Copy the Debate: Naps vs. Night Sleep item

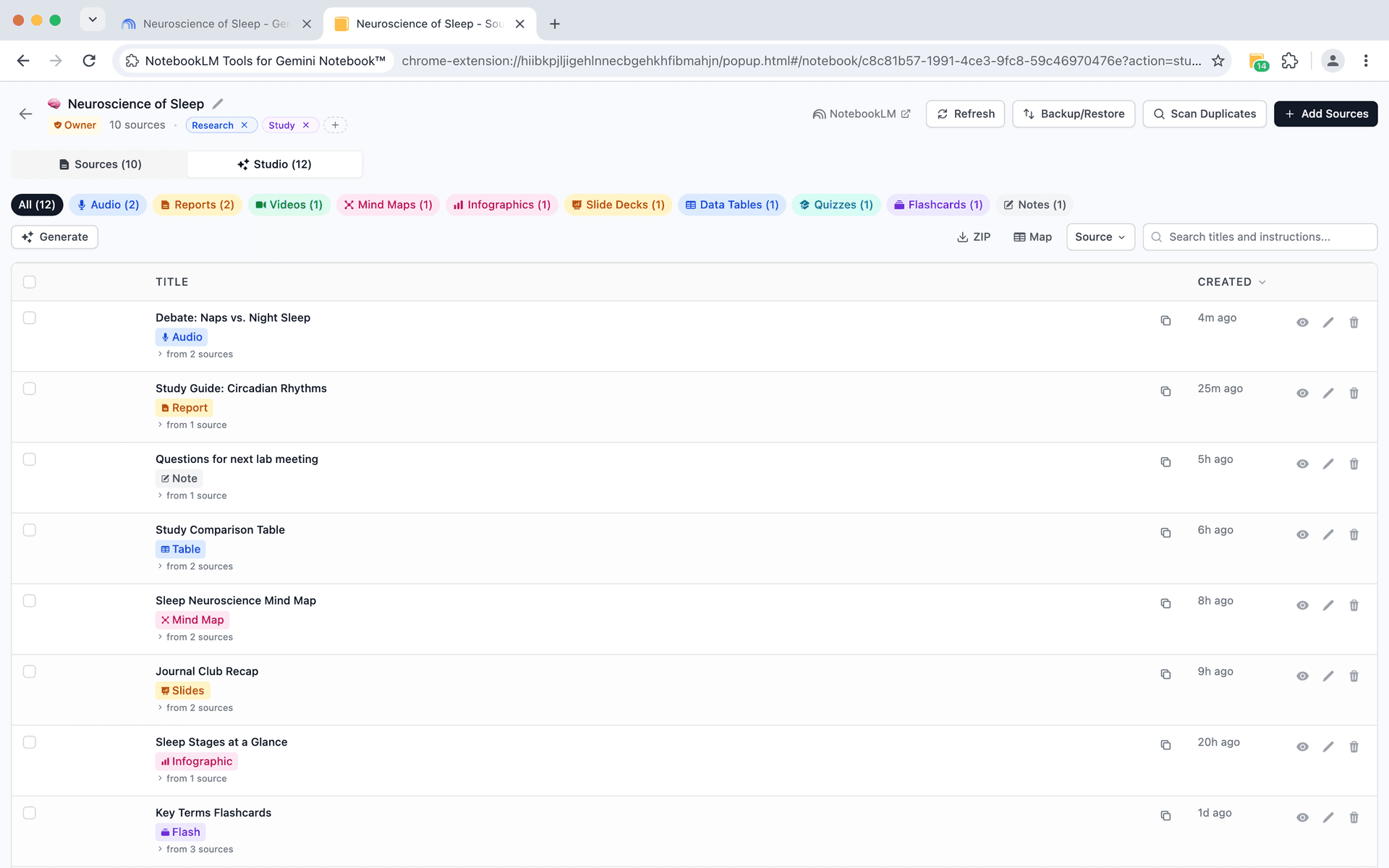click(1165, 320)
